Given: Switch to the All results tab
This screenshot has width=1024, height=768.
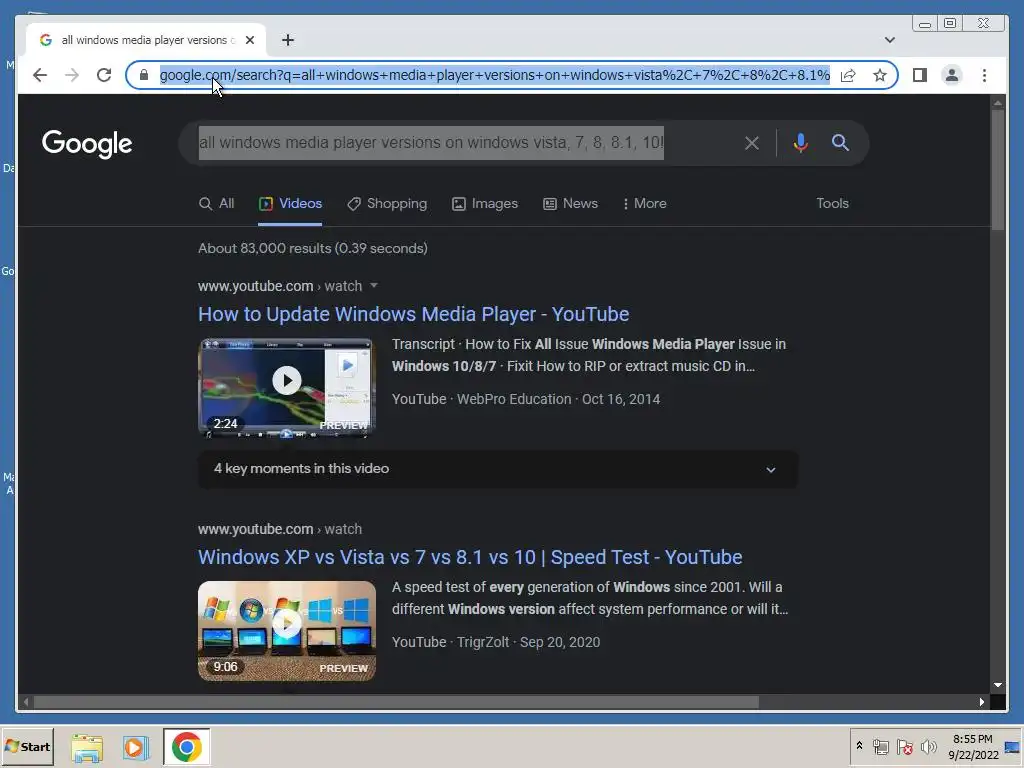Looking at the screenshot, I should click(216, 204).
